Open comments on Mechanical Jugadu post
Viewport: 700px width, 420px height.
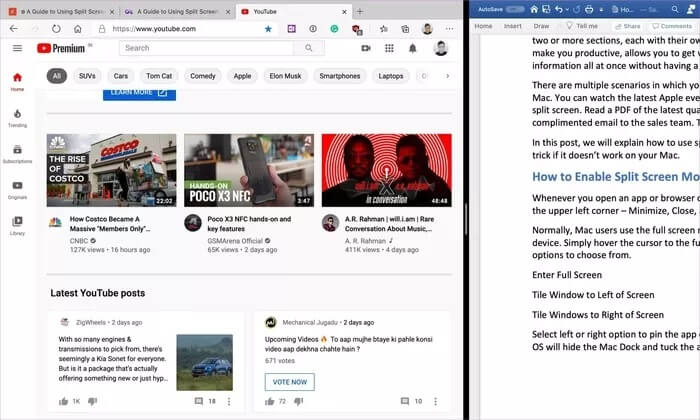[405, 401]
